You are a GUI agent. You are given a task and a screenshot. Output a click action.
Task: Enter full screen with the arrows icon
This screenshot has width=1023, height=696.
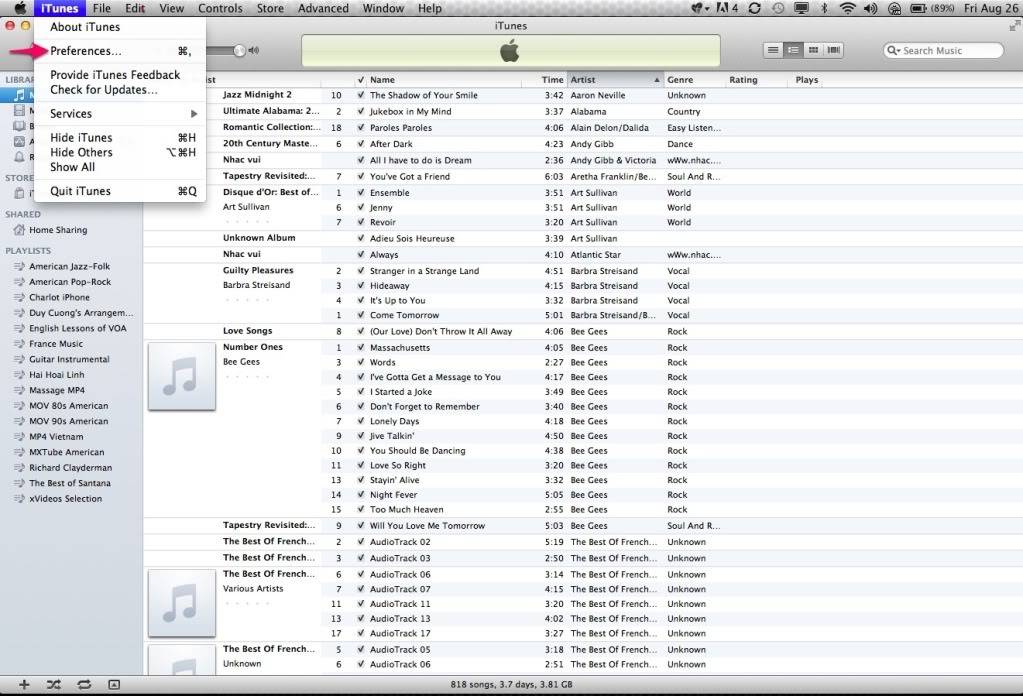tap(1015, 25)
